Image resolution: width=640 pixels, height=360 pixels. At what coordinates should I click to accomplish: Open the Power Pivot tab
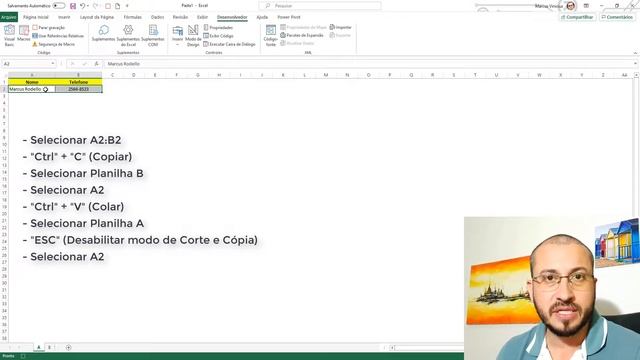click(289, 17)
